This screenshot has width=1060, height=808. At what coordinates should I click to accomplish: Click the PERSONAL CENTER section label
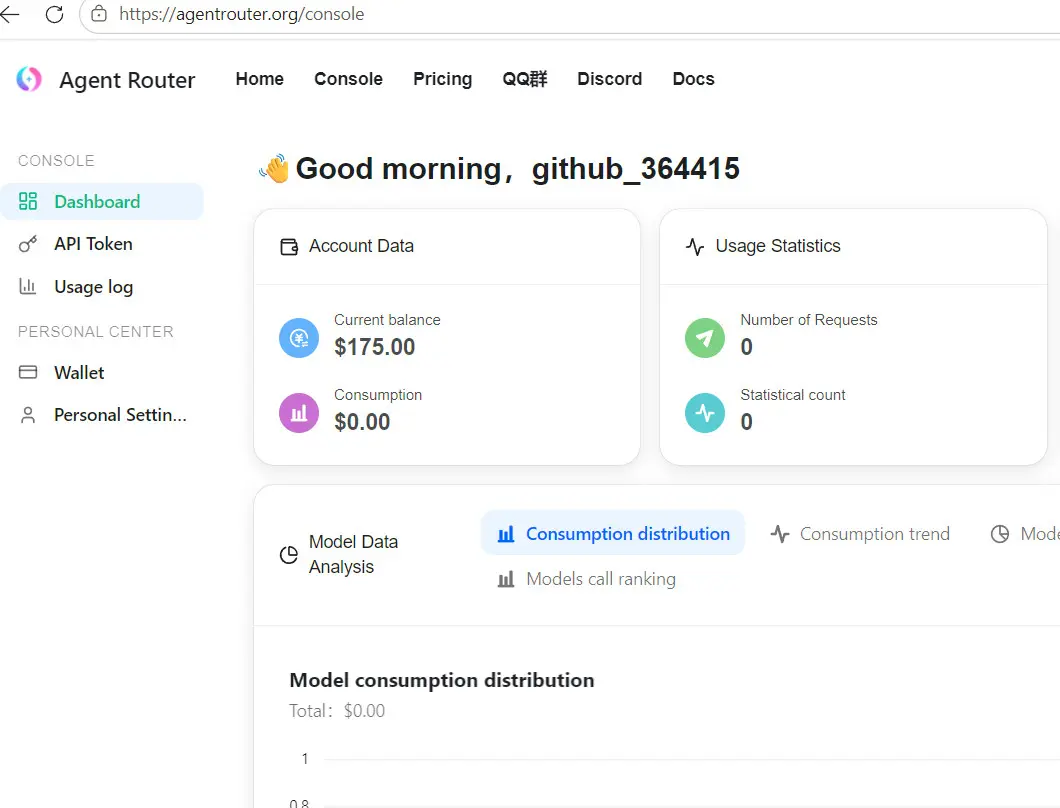point(96,332)
